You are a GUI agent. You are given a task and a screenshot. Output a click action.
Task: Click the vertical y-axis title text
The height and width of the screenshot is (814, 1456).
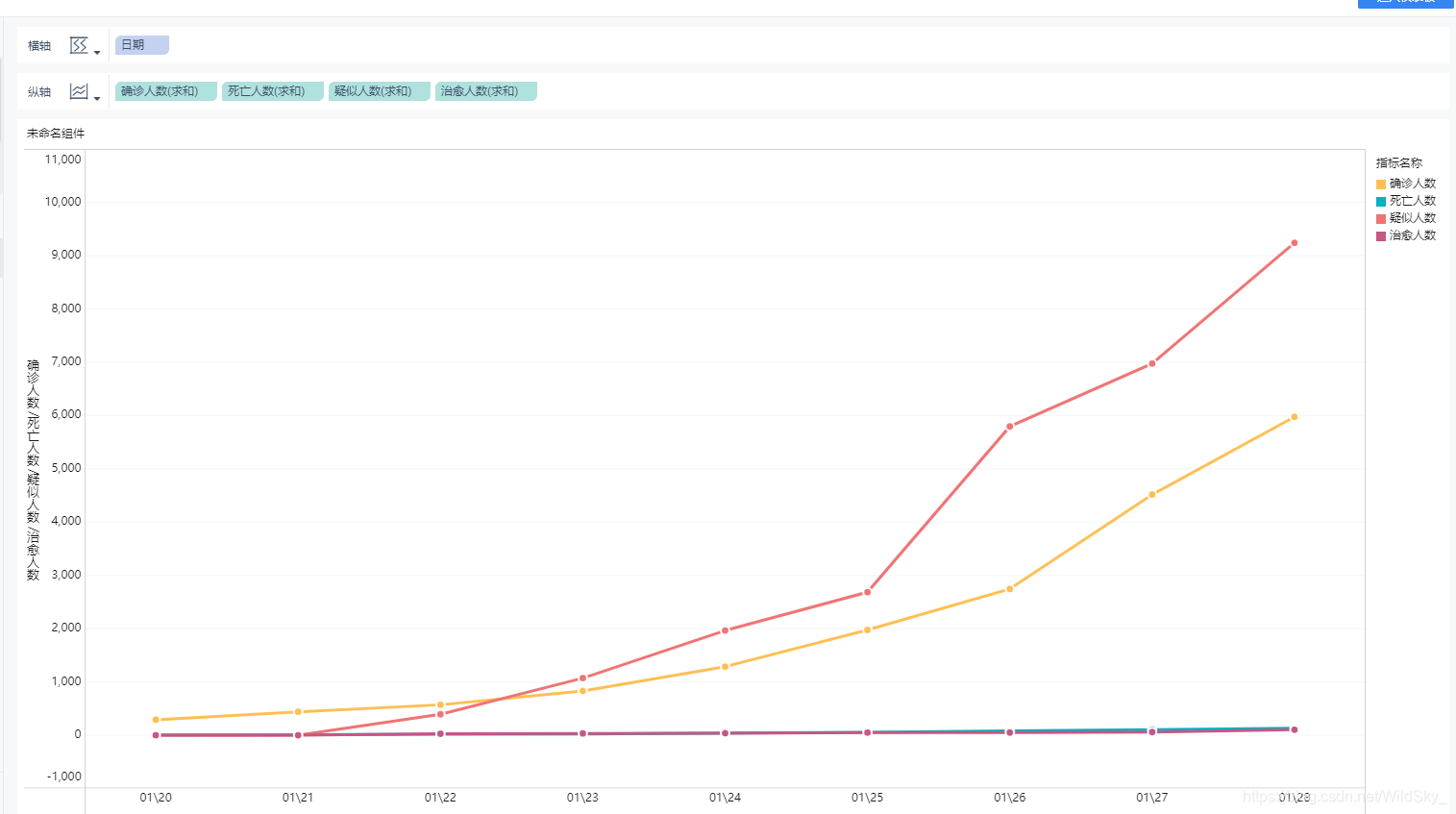[x=33, y=470]
